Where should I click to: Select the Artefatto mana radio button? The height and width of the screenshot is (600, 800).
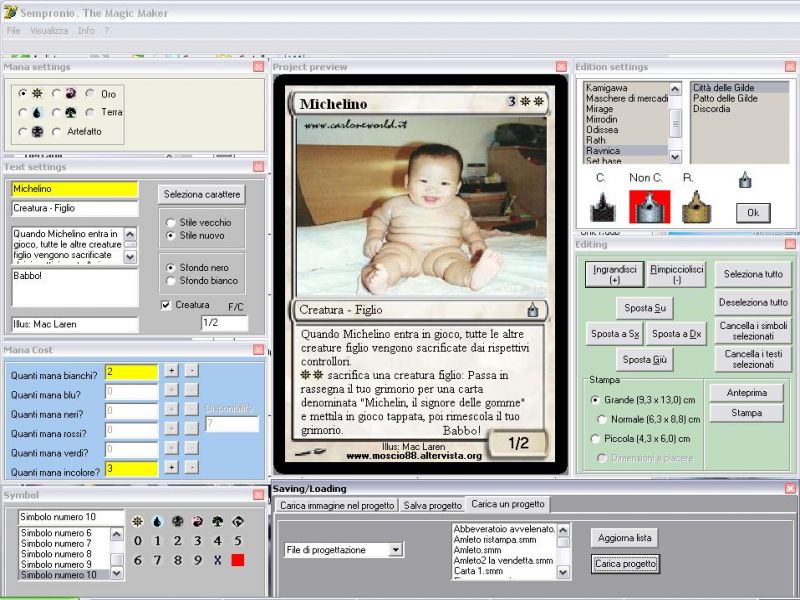pos(56,132)
